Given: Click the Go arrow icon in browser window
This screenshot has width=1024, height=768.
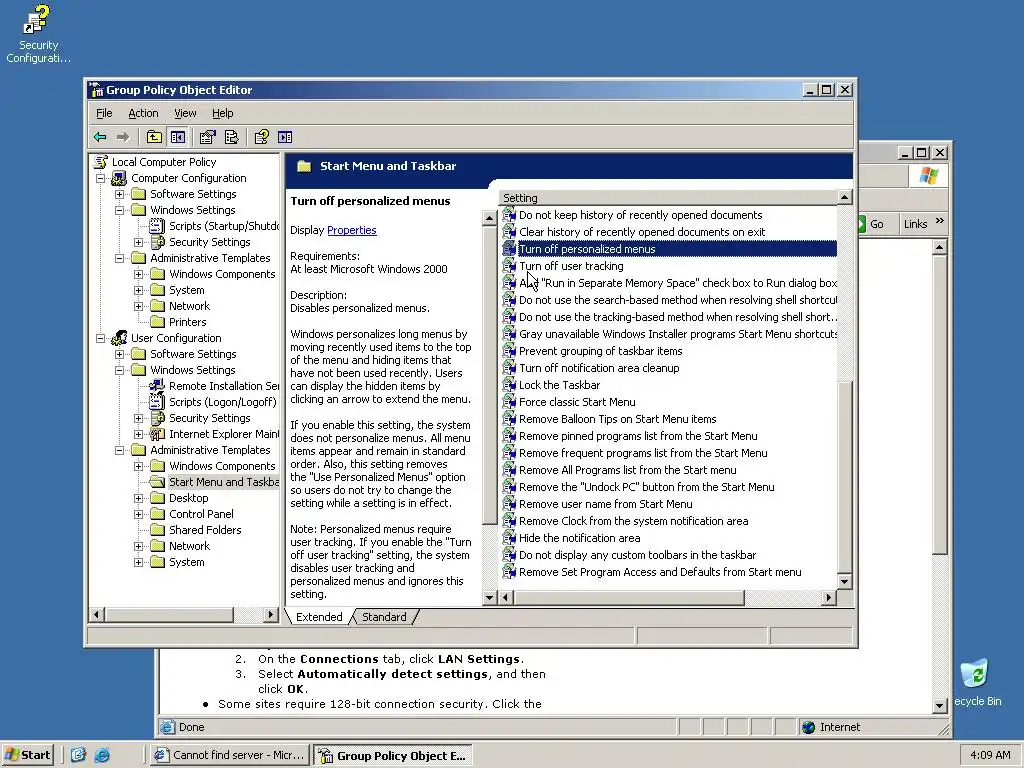Looking at the screenshot, I should click(x=861, y=224).
